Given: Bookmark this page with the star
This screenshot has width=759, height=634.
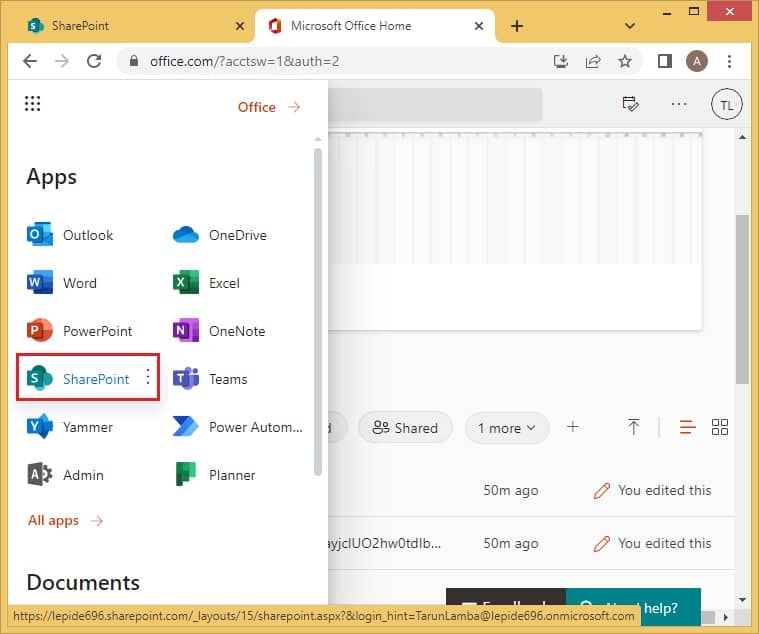Looking at the screenshot, I should [625, 61].
